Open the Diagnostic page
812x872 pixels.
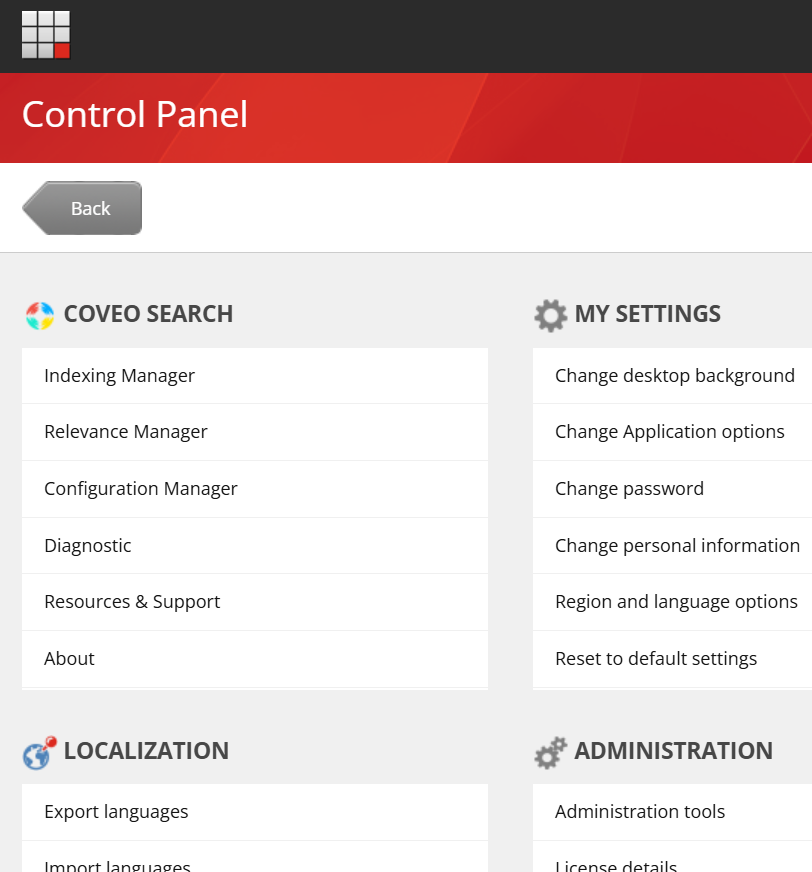coord(88,546)
